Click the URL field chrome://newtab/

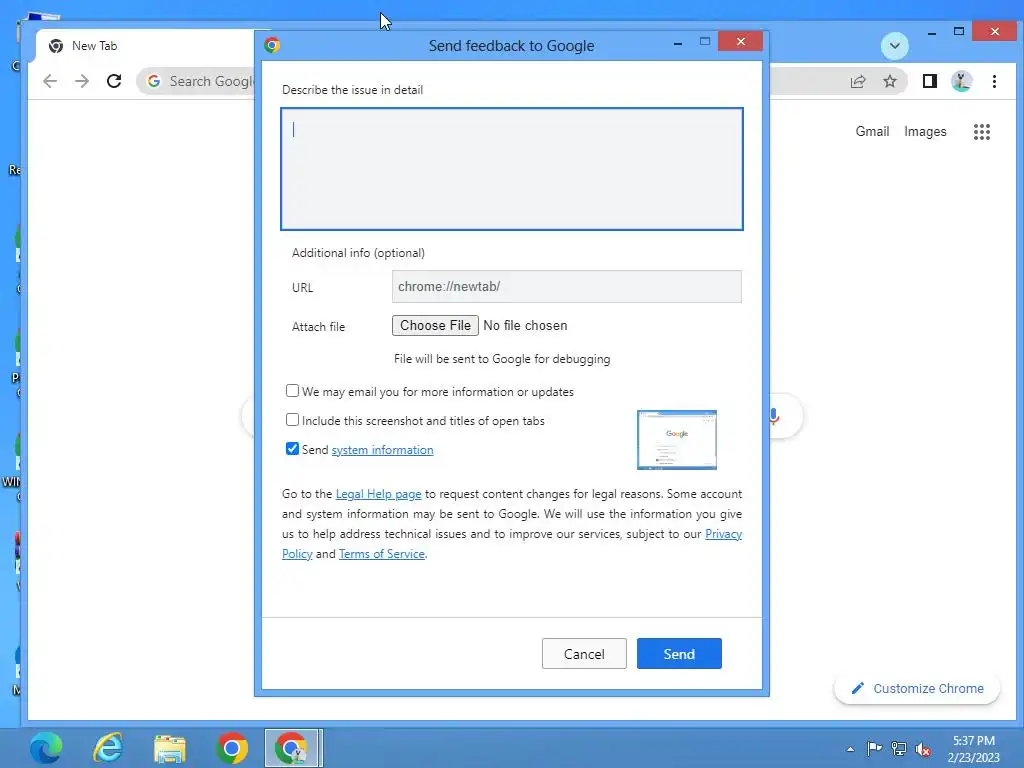pyautogui.click(x=567, y=287)
